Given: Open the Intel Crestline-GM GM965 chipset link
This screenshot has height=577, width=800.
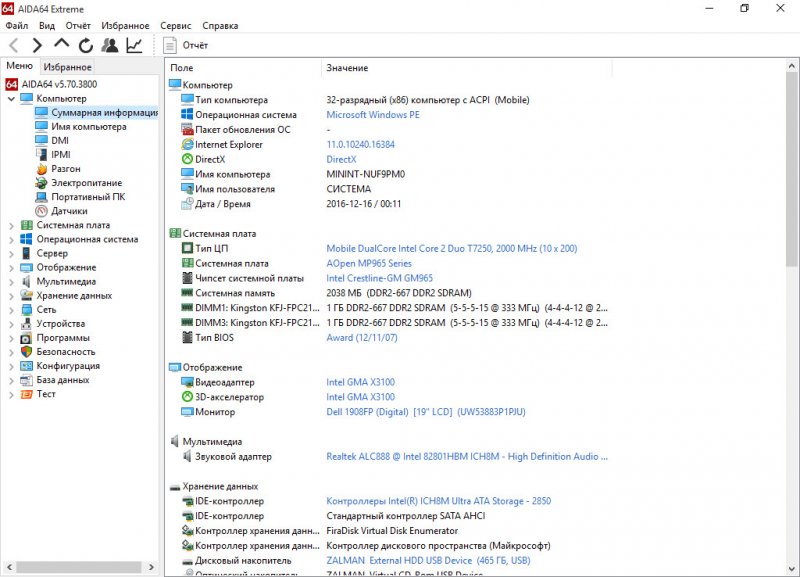Looking at the screenshot, I should [x=379, y=278].
